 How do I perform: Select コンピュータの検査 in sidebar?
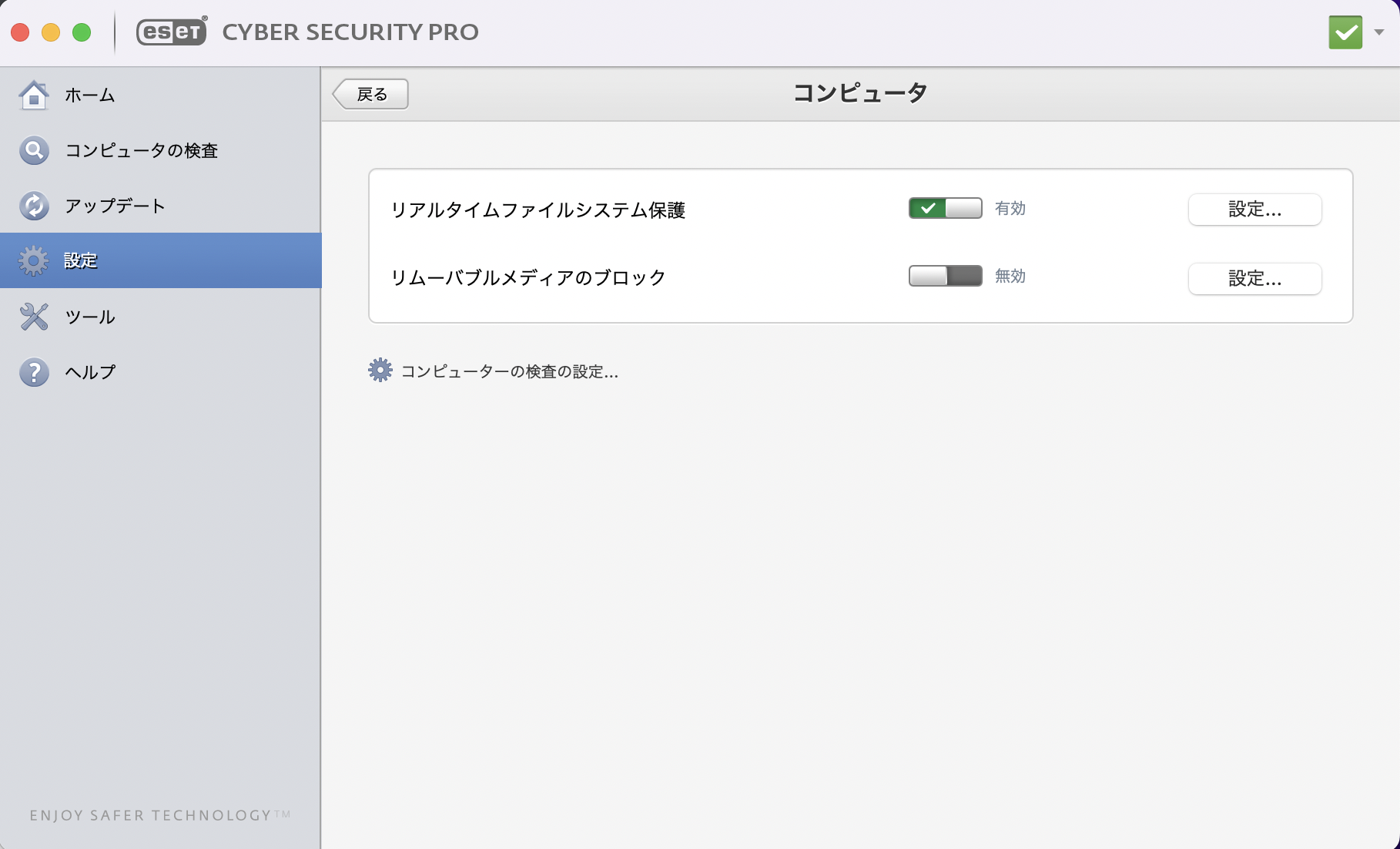142,151
